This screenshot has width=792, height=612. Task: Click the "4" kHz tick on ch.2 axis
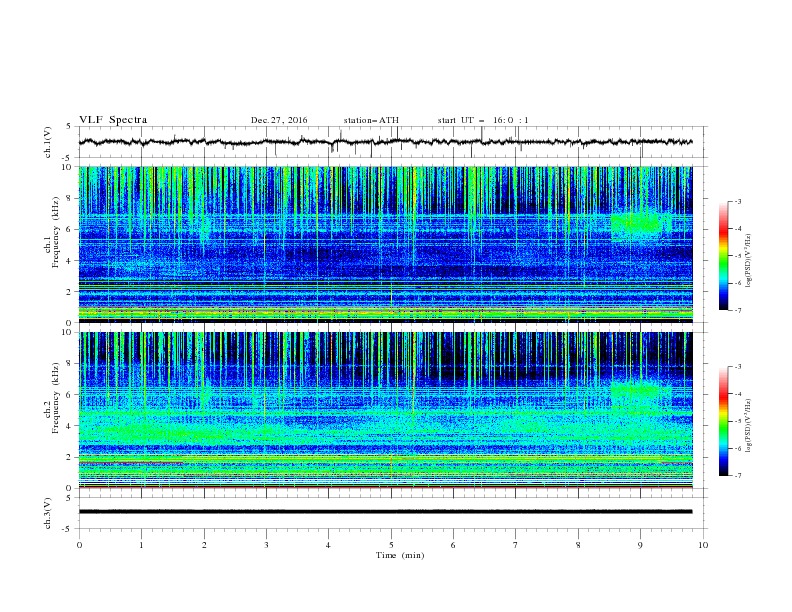coord(70,426)
